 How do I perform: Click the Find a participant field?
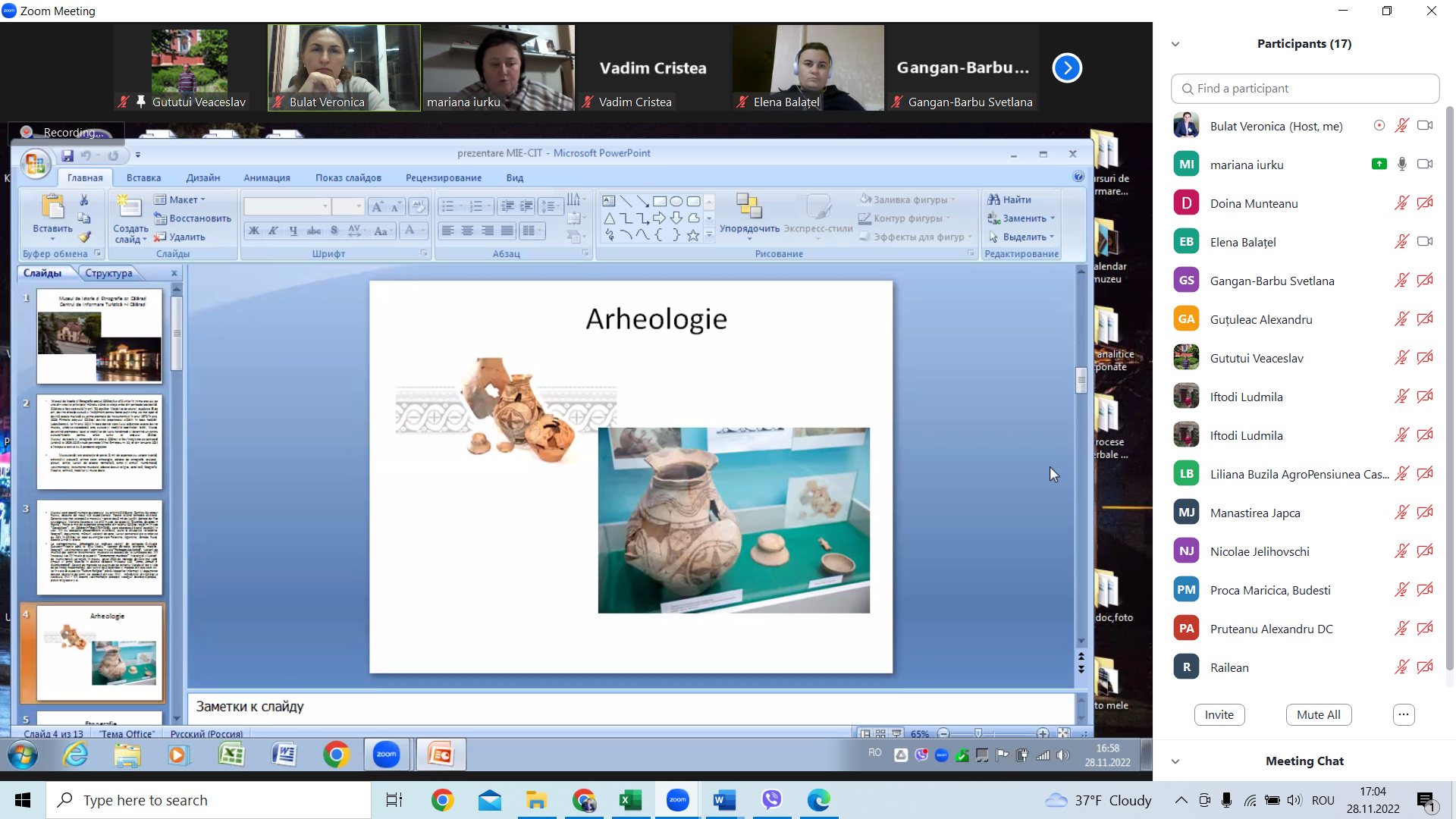click(1304, 89)
